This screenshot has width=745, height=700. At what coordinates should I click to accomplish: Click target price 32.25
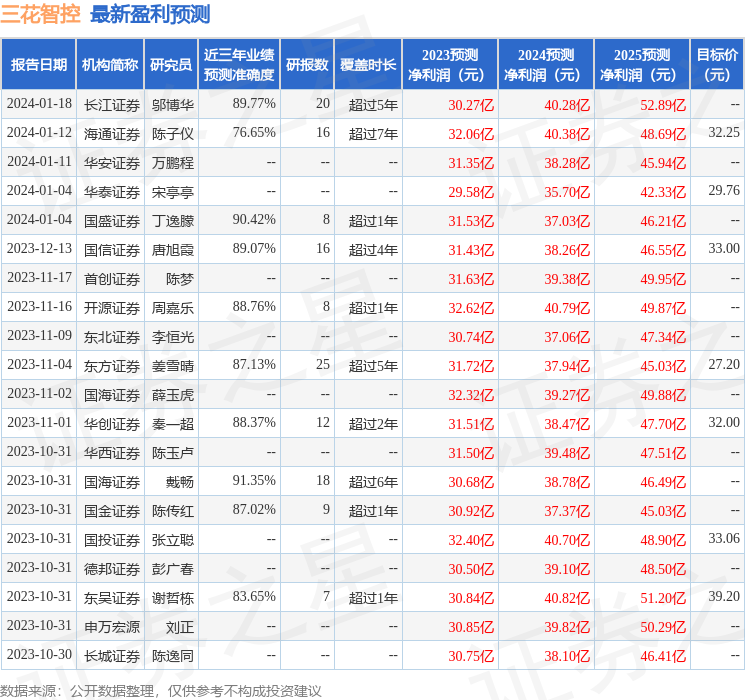724,132
